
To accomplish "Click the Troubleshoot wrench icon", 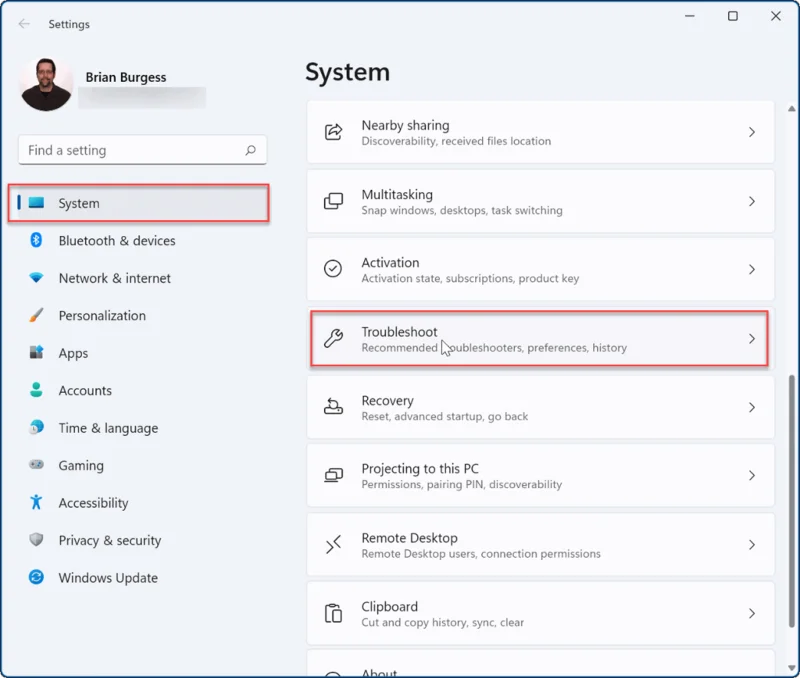I will click(333, 338).
